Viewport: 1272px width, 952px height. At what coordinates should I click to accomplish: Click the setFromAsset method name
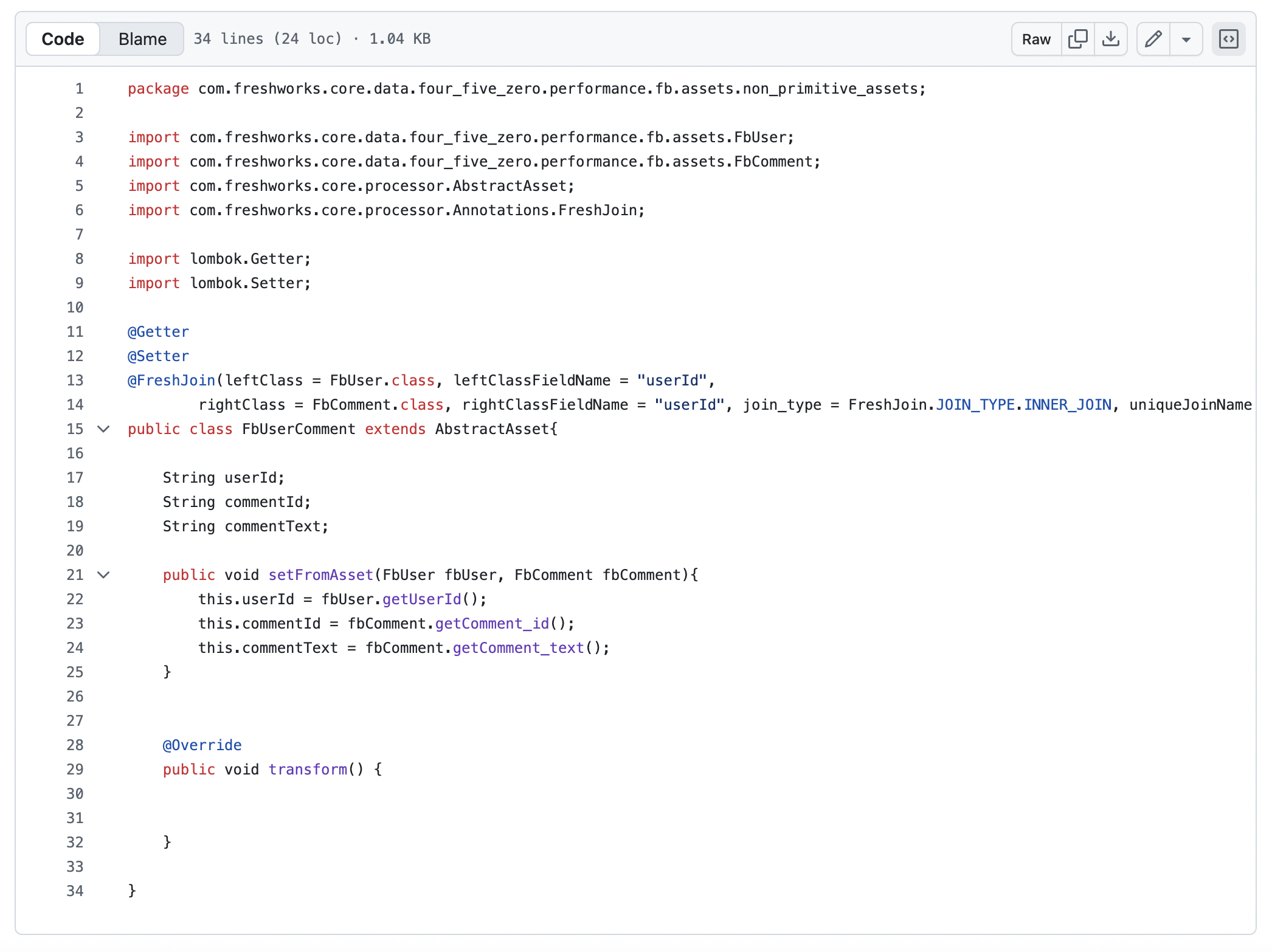click(321, 575)
